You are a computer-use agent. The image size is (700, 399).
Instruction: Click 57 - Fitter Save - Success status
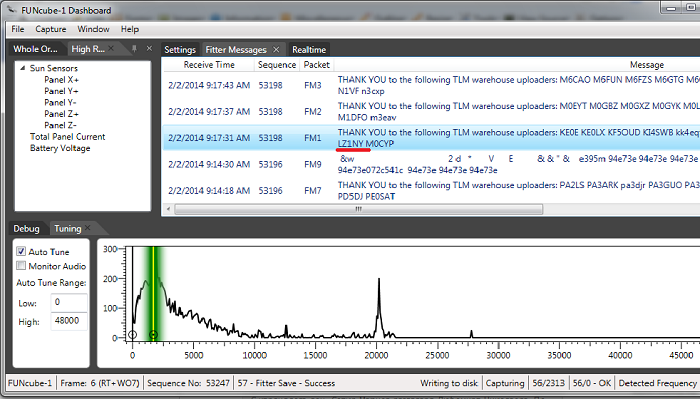click(x=286, y=383)
